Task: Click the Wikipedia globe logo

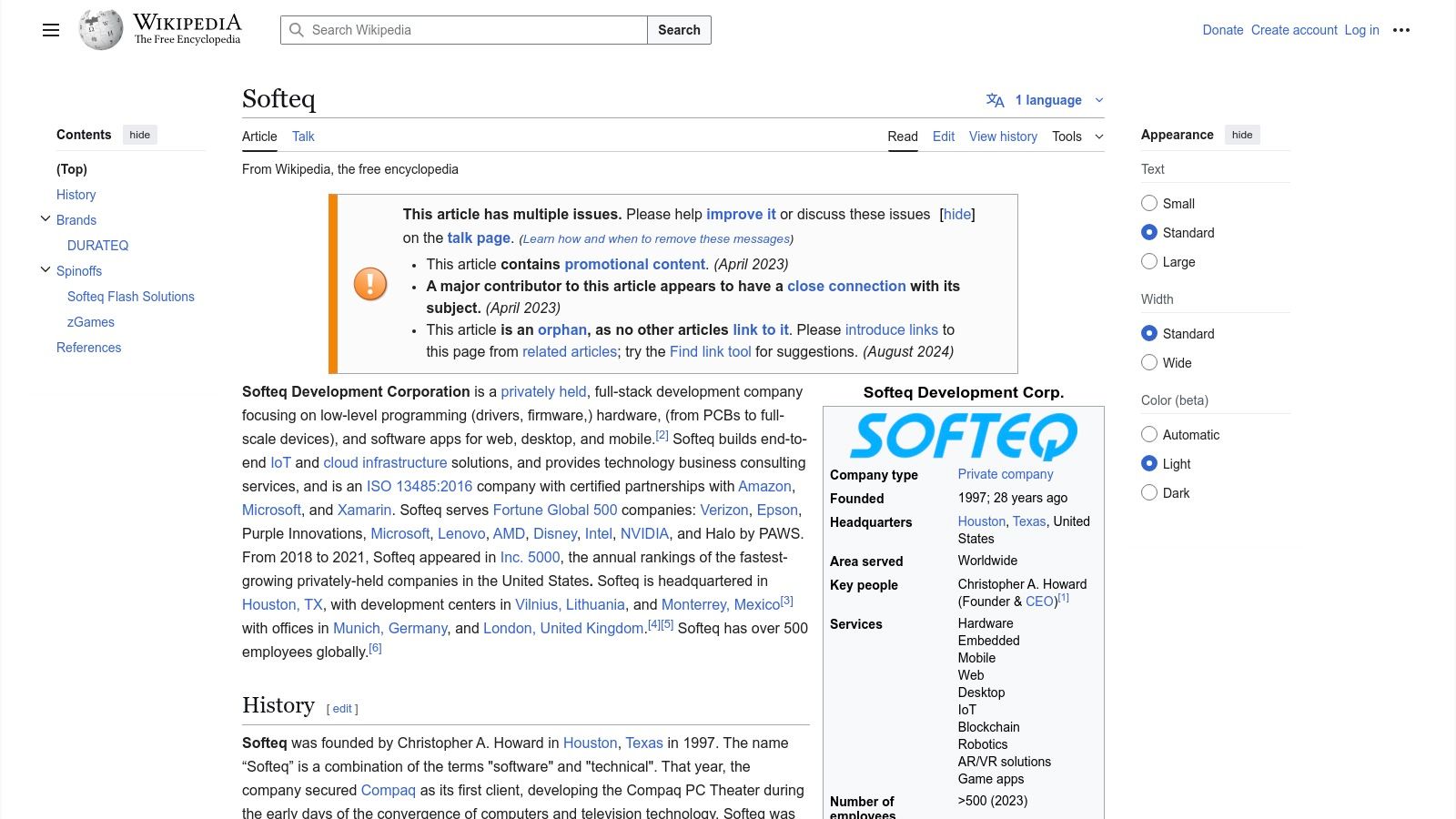Action: (x=100, y=30)
